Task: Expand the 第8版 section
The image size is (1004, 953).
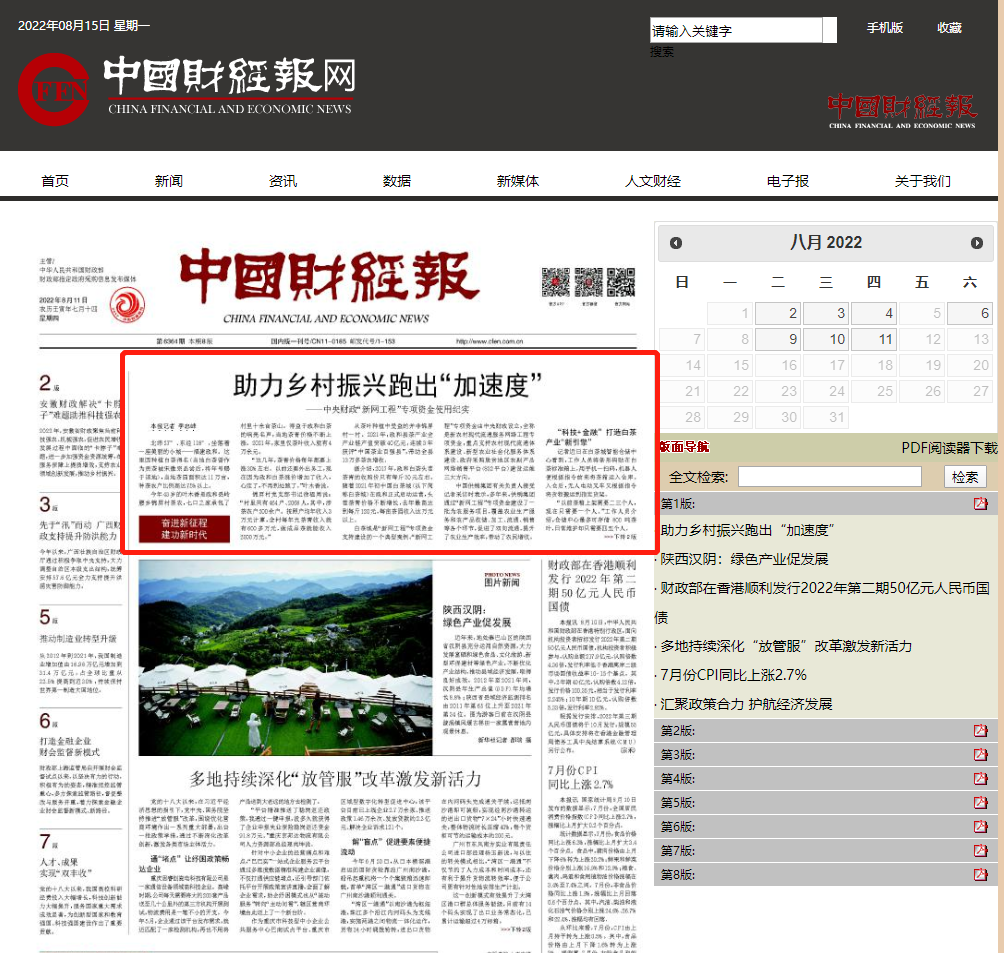Action: (825, 875)
